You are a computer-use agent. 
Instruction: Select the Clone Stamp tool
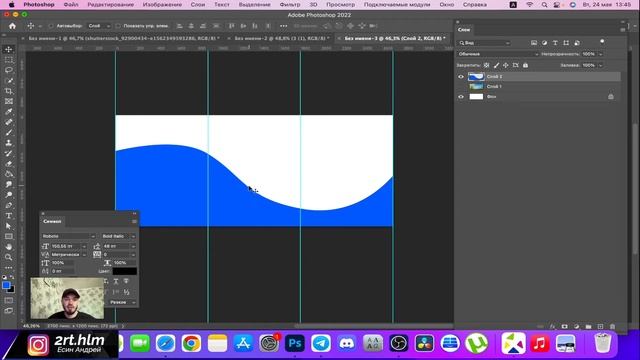(x=9, y=143)
